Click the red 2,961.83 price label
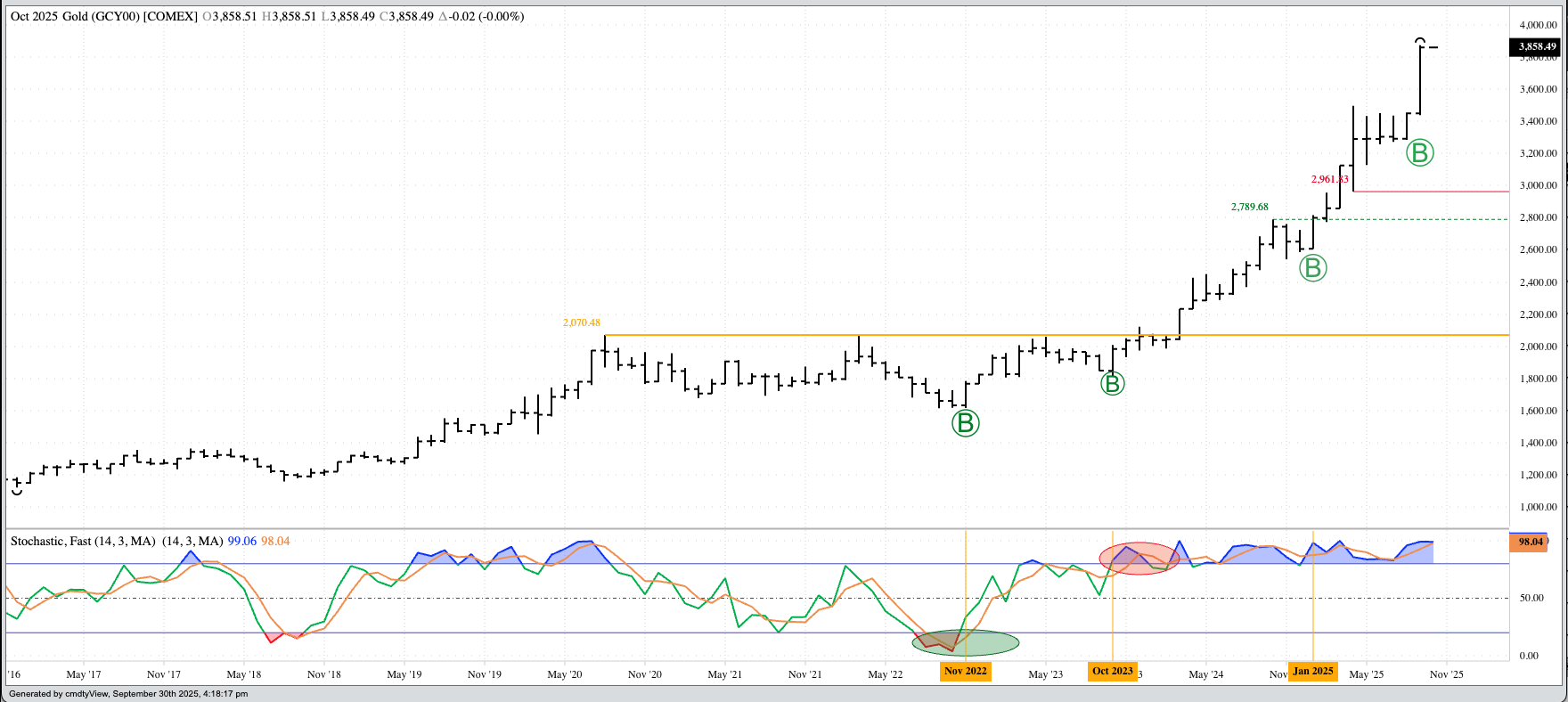The height and width of the screenshot is (702, 1568). pos(1329,179)
